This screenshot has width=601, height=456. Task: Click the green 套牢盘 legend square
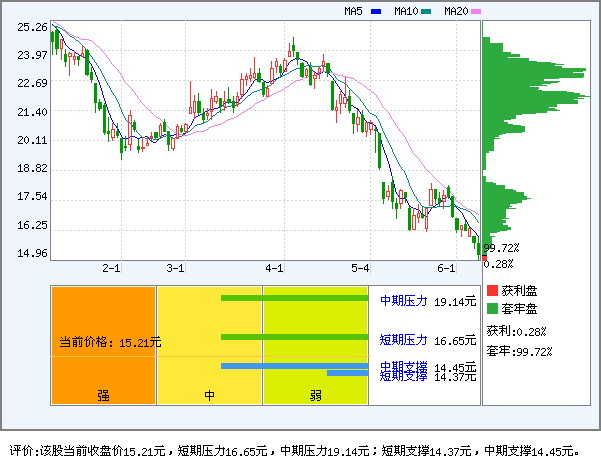(491, 309)
